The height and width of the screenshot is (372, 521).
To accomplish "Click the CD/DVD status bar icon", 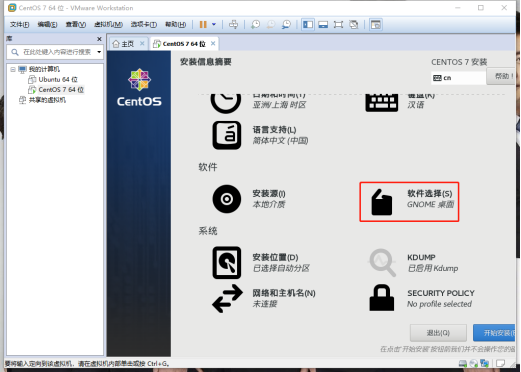I will 473,363.
